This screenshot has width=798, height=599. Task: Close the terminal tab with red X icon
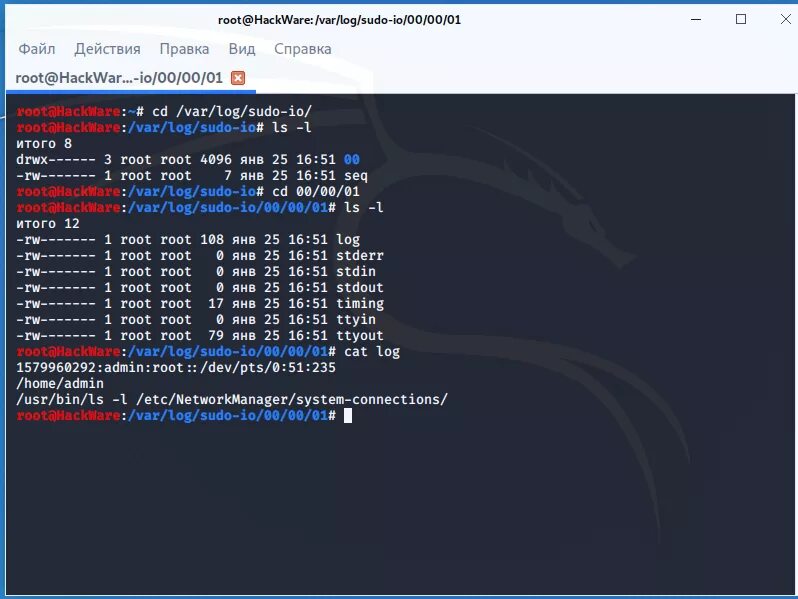(238, 78)
